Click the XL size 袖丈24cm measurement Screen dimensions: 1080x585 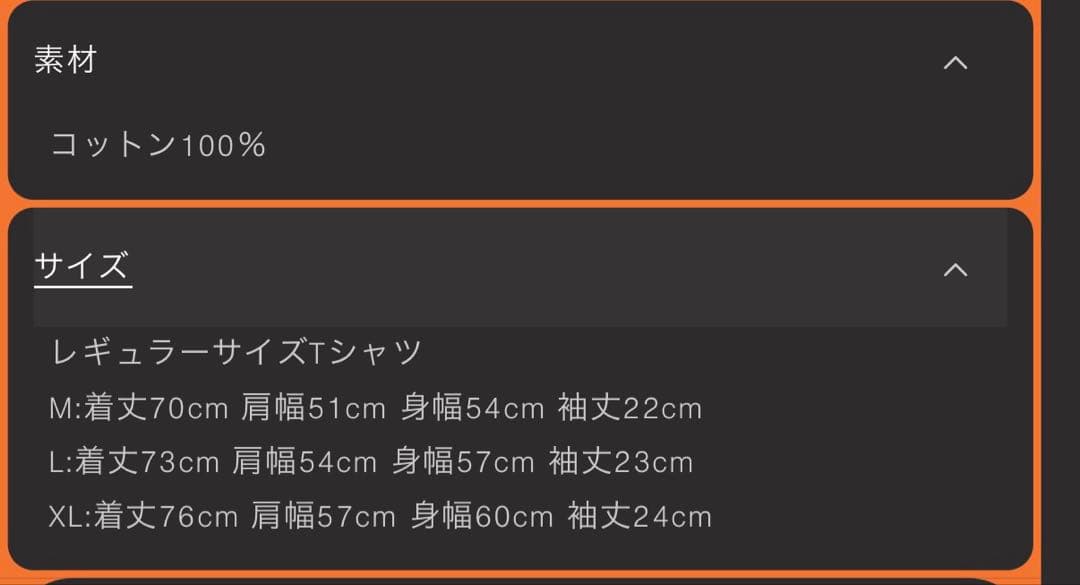(x=640, y=516)
